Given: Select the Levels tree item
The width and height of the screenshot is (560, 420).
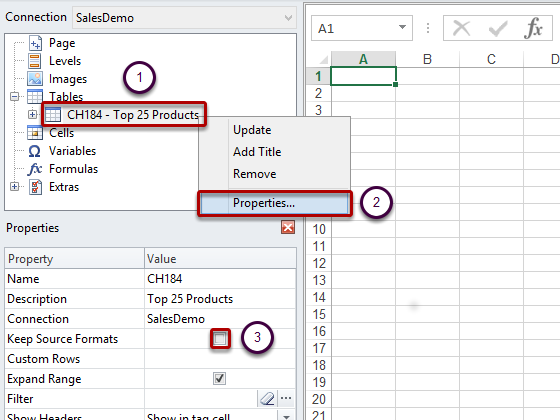Looking at the screenshot, I should coord(65,61).
